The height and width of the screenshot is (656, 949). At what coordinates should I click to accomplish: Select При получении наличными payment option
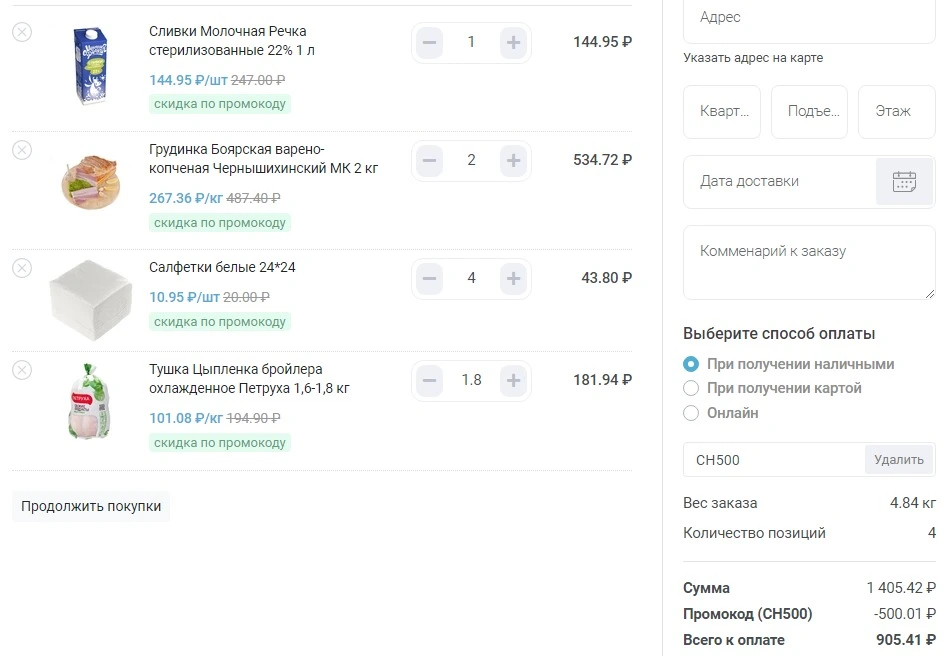[691, 364]
